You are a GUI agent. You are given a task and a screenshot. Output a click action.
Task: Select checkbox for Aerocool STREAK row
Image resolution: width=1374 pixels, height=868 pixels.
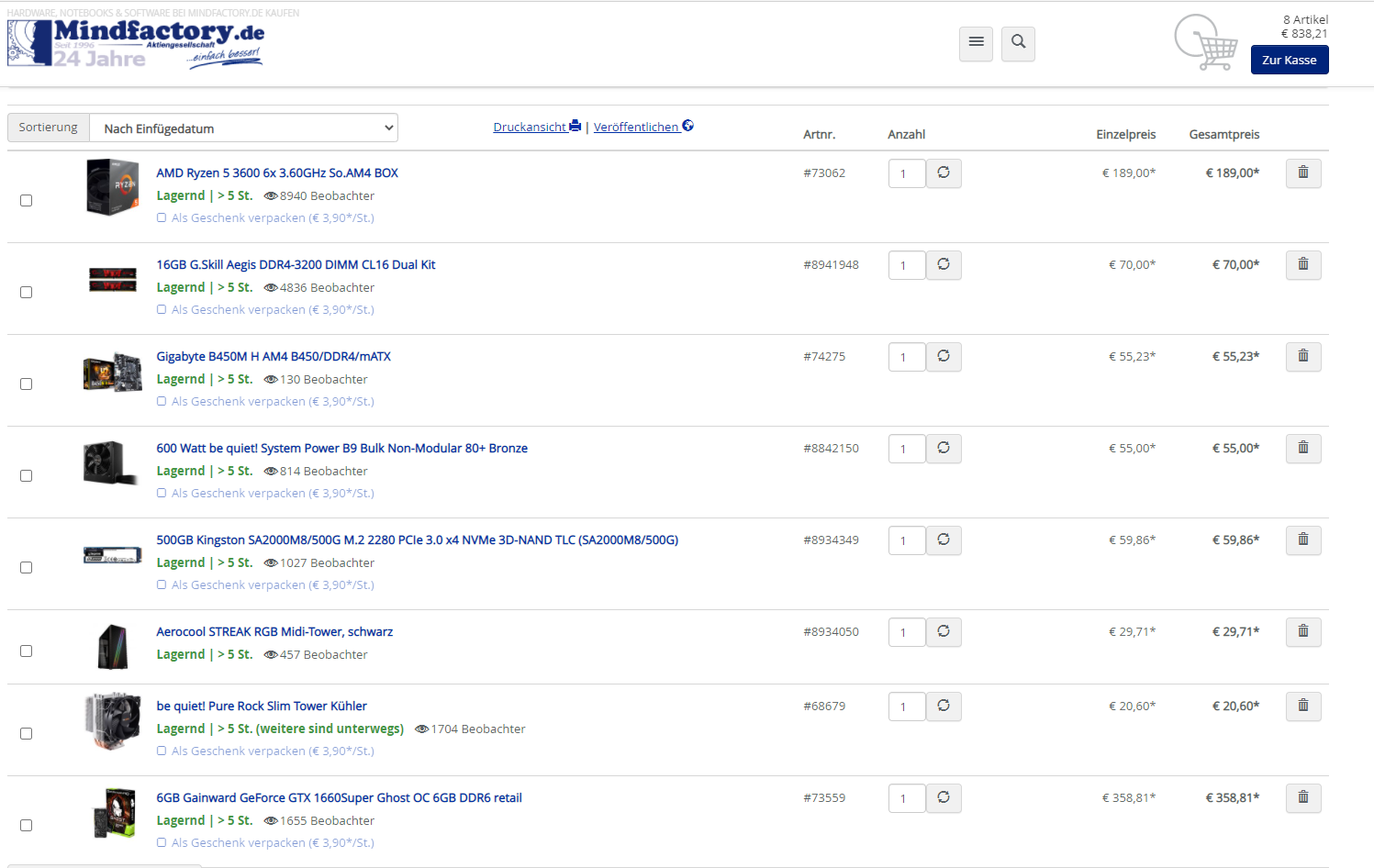(x=27, y=651)
